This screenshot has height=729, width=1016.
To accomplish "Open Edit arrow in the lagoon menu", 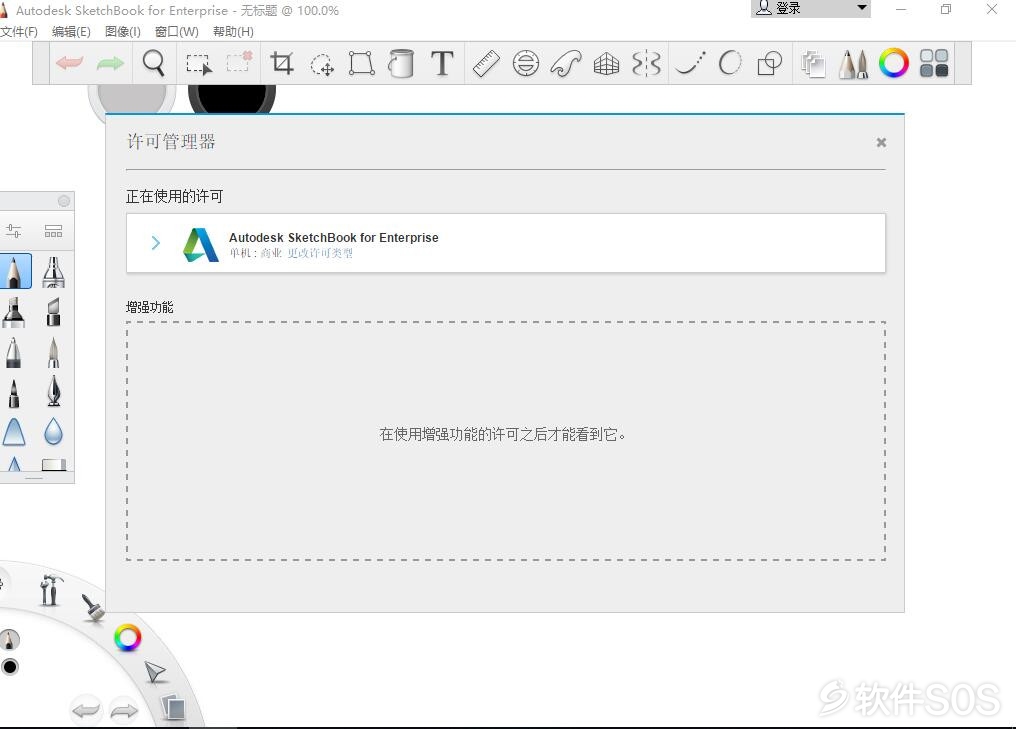I will [155, 673].
